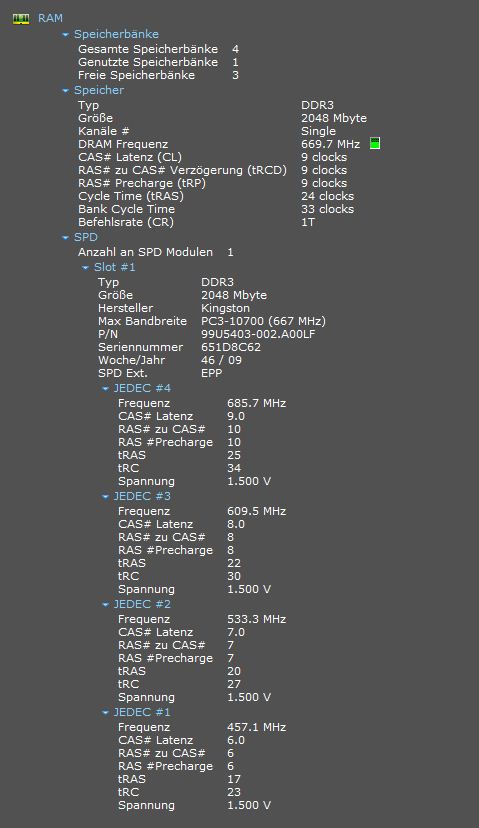Collapse the JEDEC #1 profile

point(106,713)
